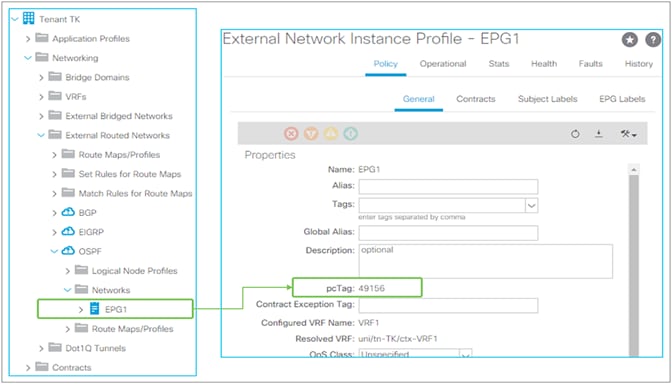Click the Application Profiles folder icon
Viewport: 672px width, 384px height.
pos(42,38)
